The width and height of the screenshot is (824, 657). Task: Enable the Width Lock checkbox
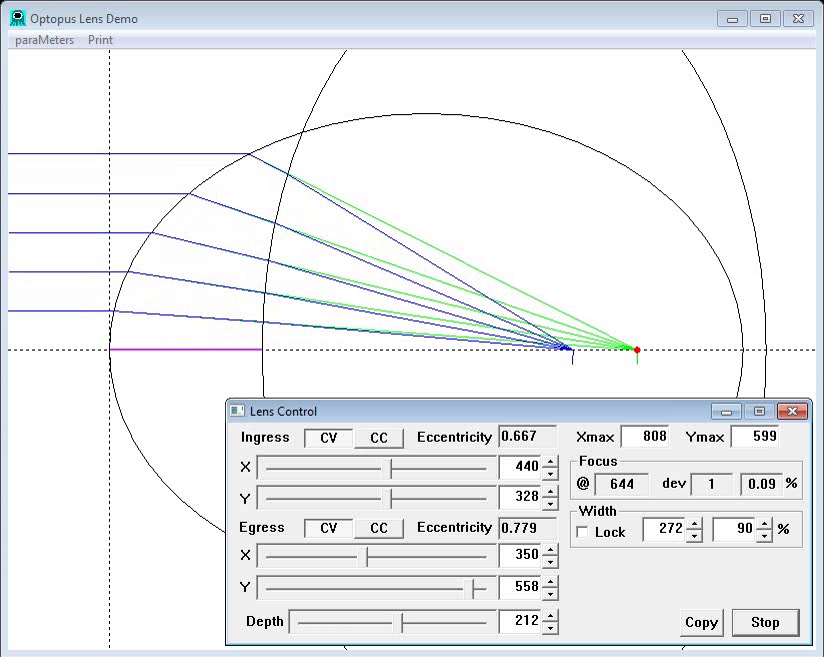tap(582, 532)
